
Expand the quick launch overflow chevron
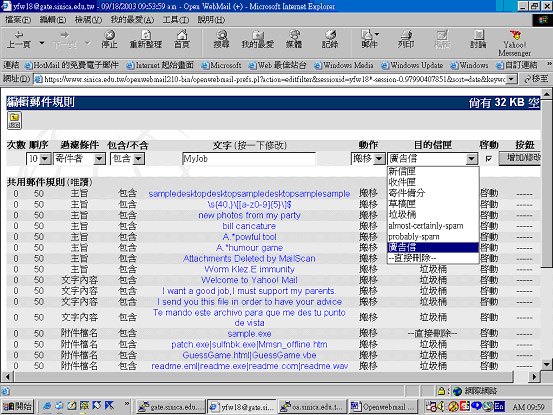[126, 404]
